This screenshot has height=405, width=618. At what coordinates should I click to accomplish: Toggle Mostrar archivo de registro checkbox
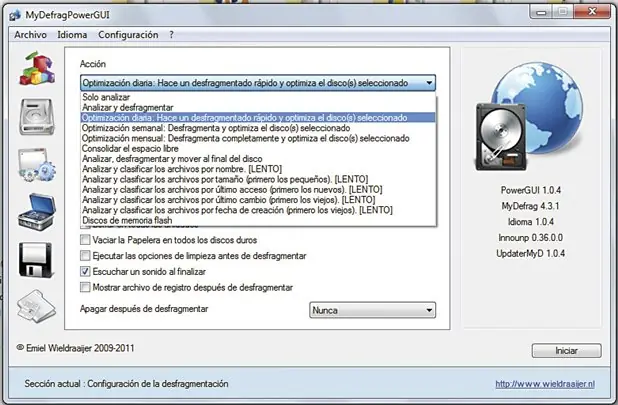pyautogui.click(x=85, y=287)
